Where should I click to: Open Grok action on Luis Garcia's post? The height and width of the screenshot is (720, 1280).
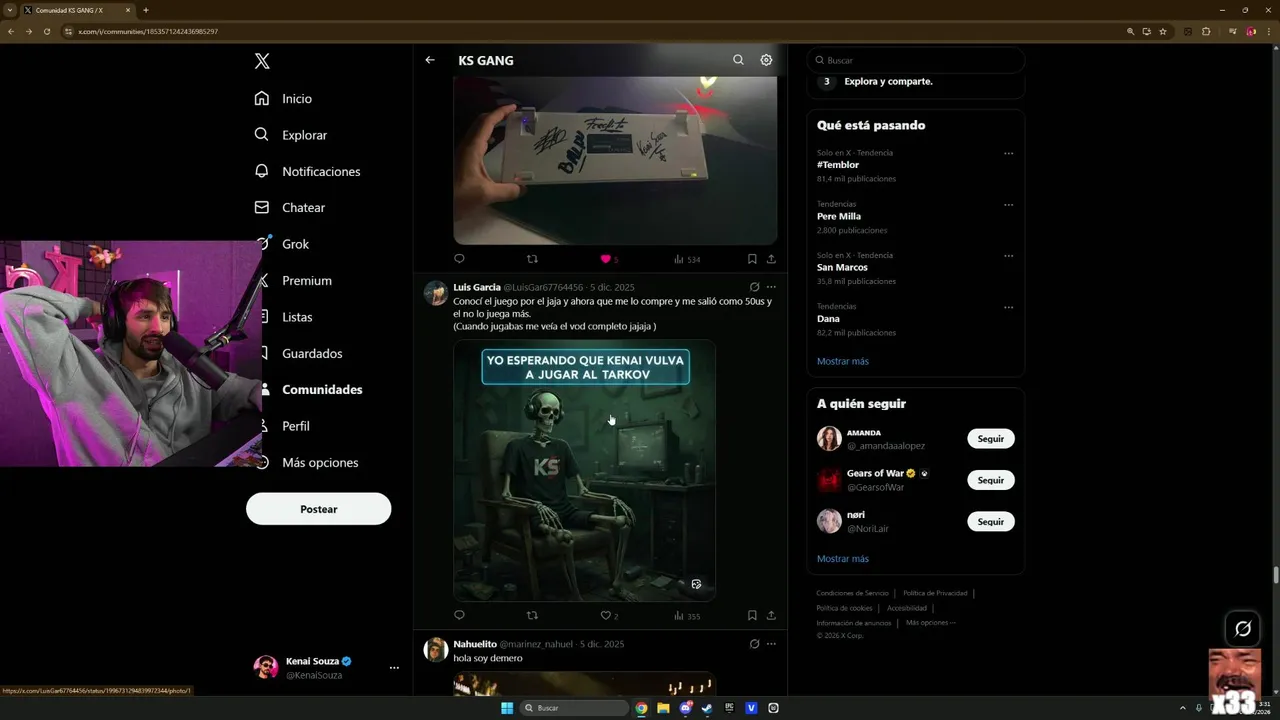(754, 287)
